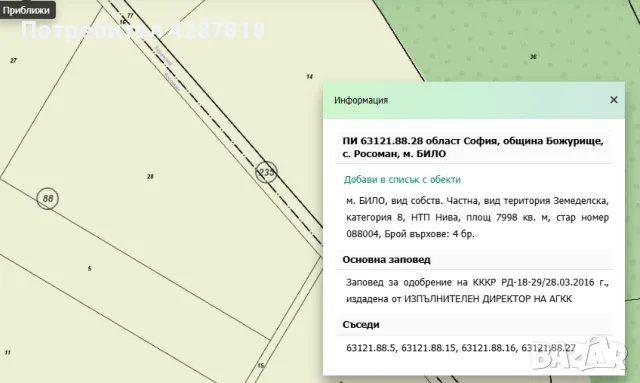Click the Добави в списък с обекти link
640x383 pixels.
(x=402, y=180)
